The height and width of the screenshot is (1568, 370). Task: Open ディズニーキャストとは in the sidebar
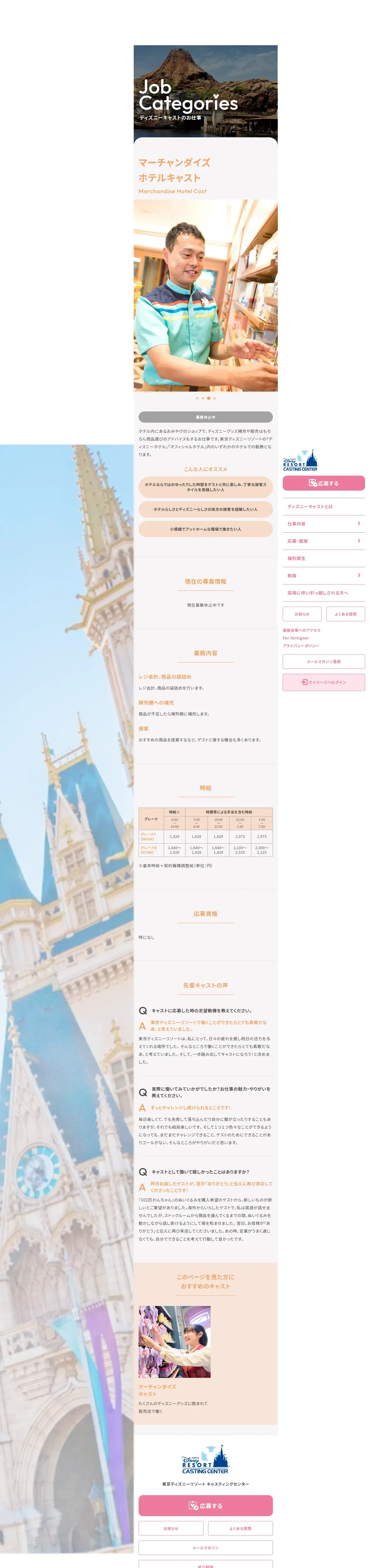(324, 506)
